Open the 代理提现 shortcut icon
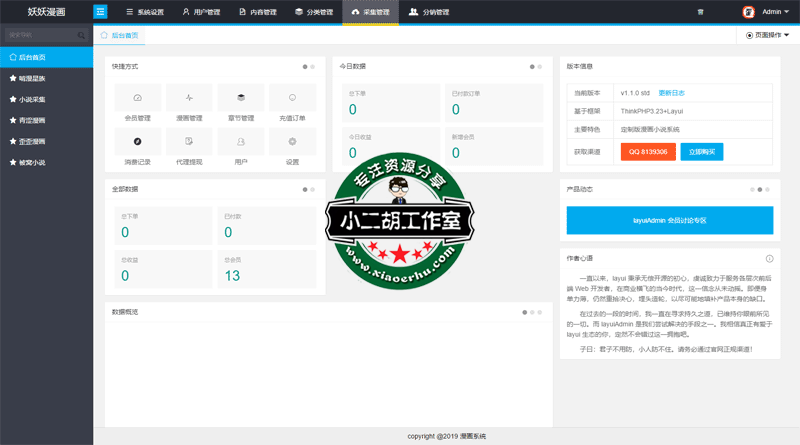This screenshot has width=800, height=445. click(189, 142)
